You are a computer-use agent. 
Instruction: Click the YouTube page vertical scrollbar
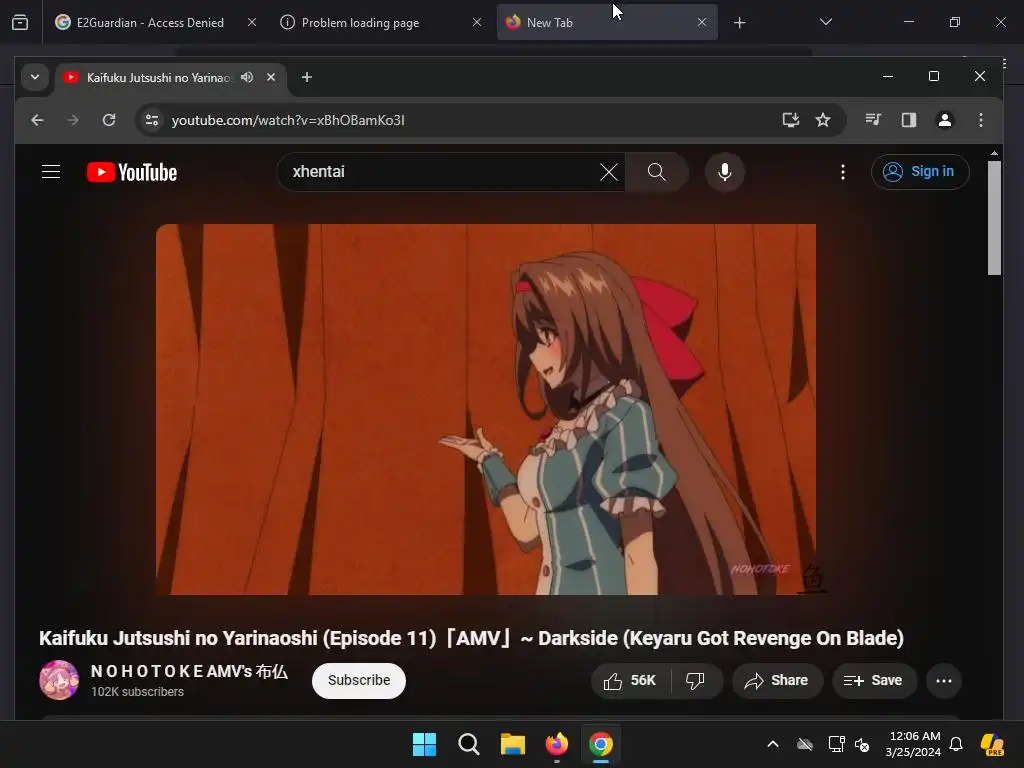point(994,218)
